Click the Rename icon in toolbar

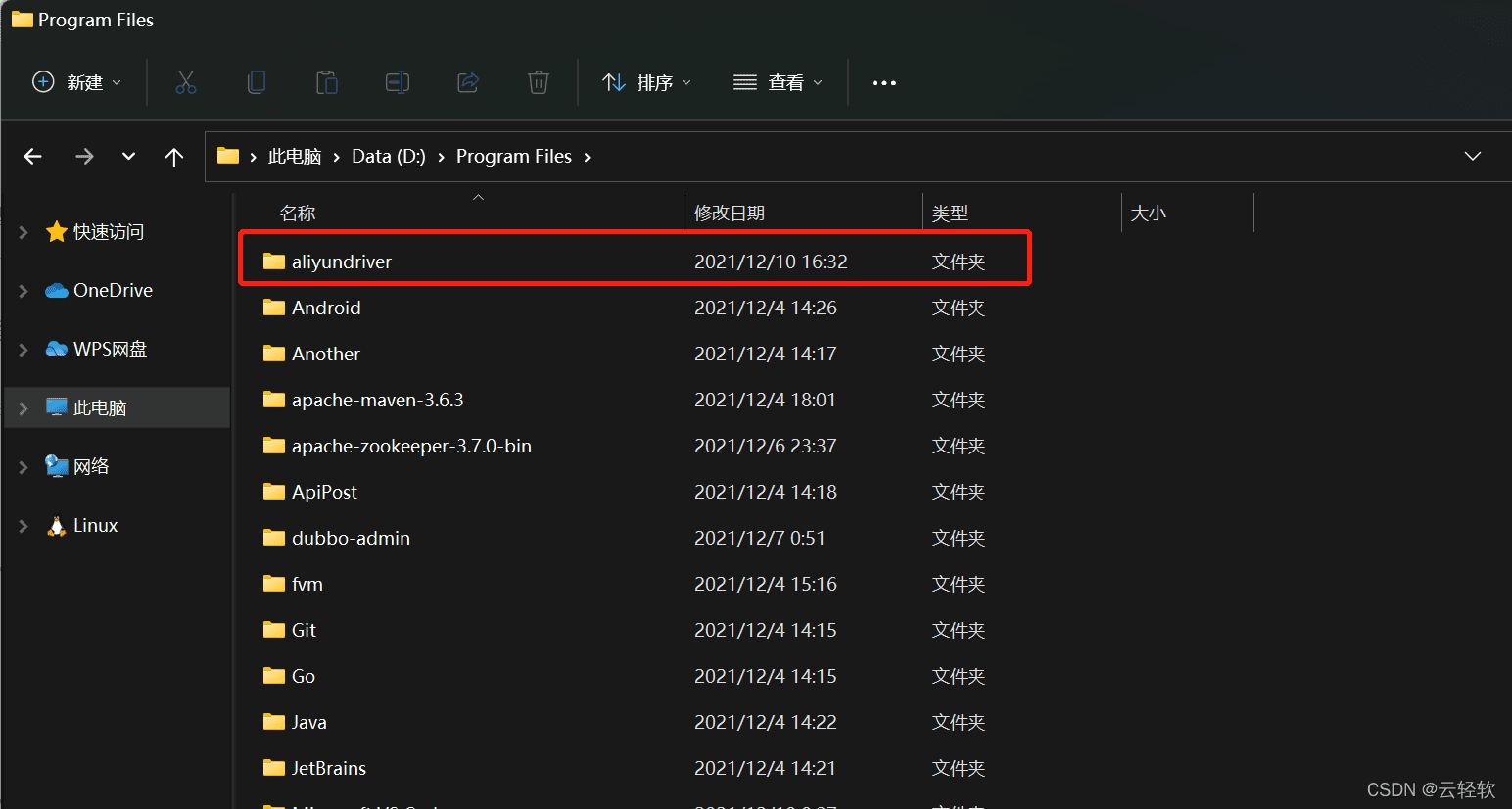point(398,83)
